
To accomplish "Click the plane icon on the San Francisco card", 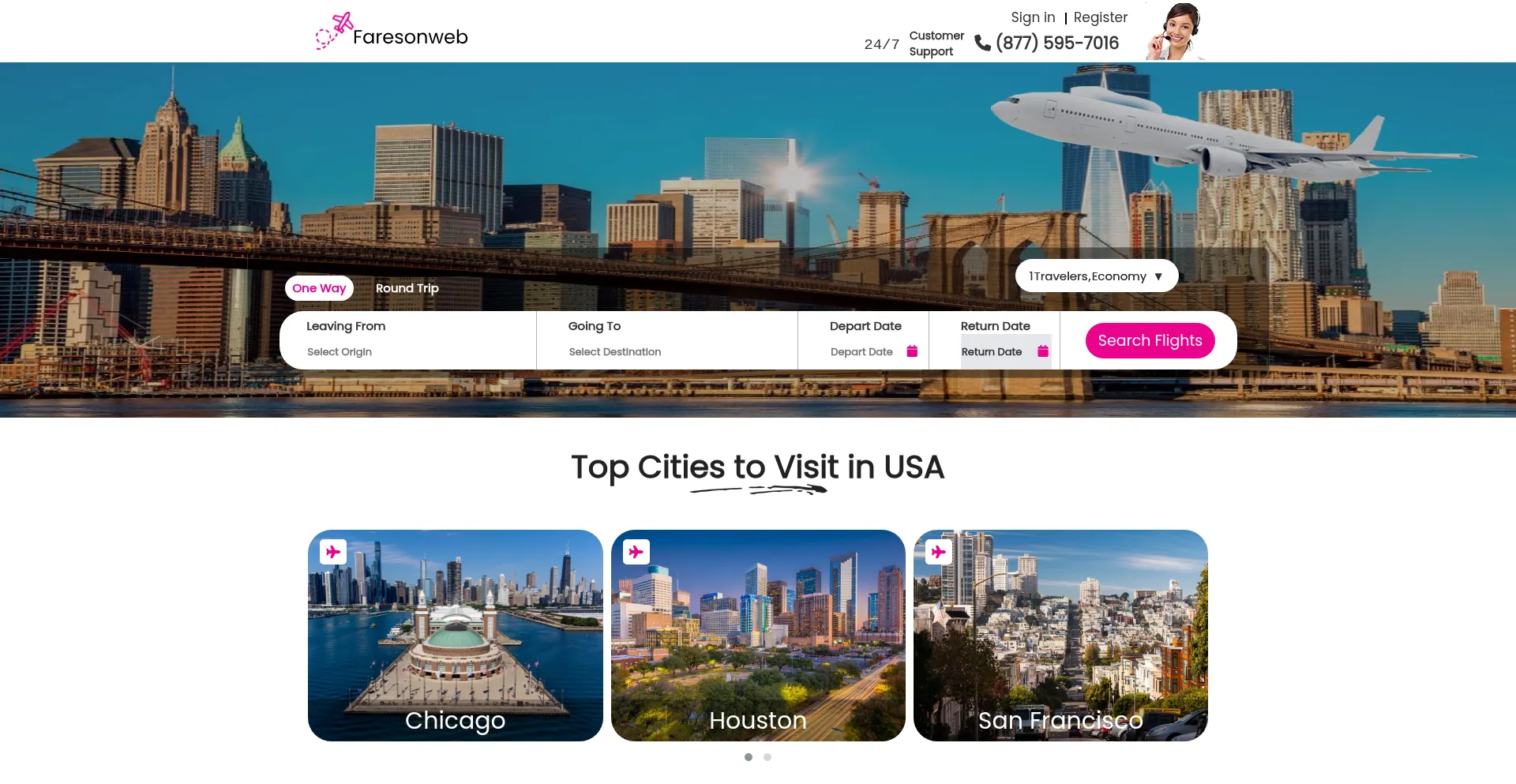I will [939, 551].
